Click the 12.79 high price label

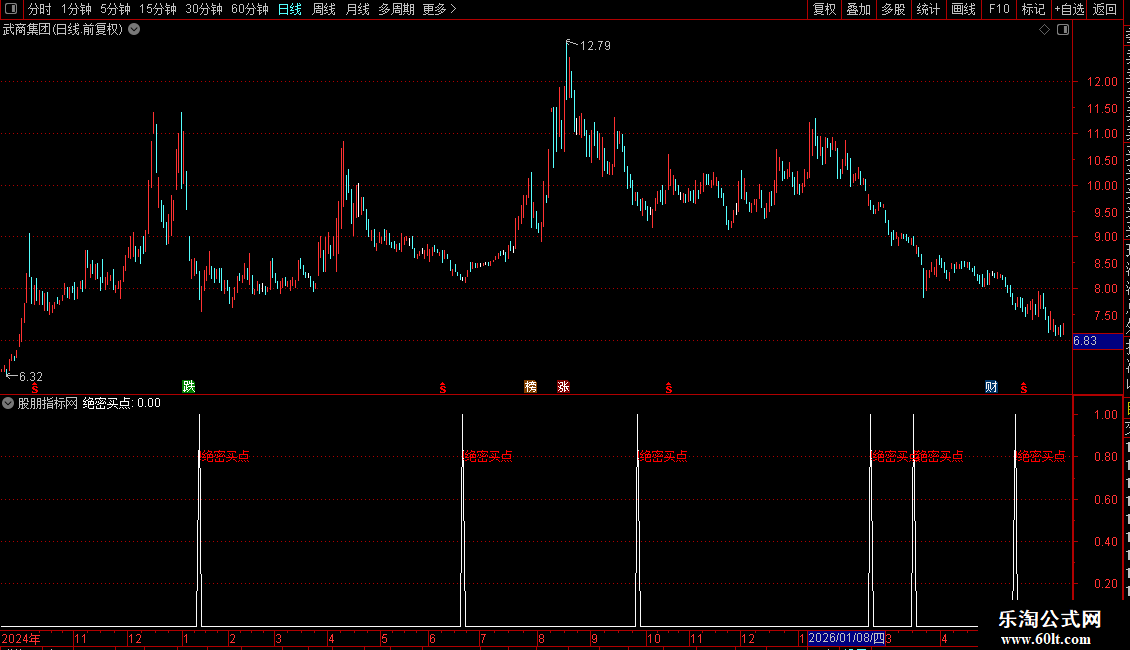(595, 46)
